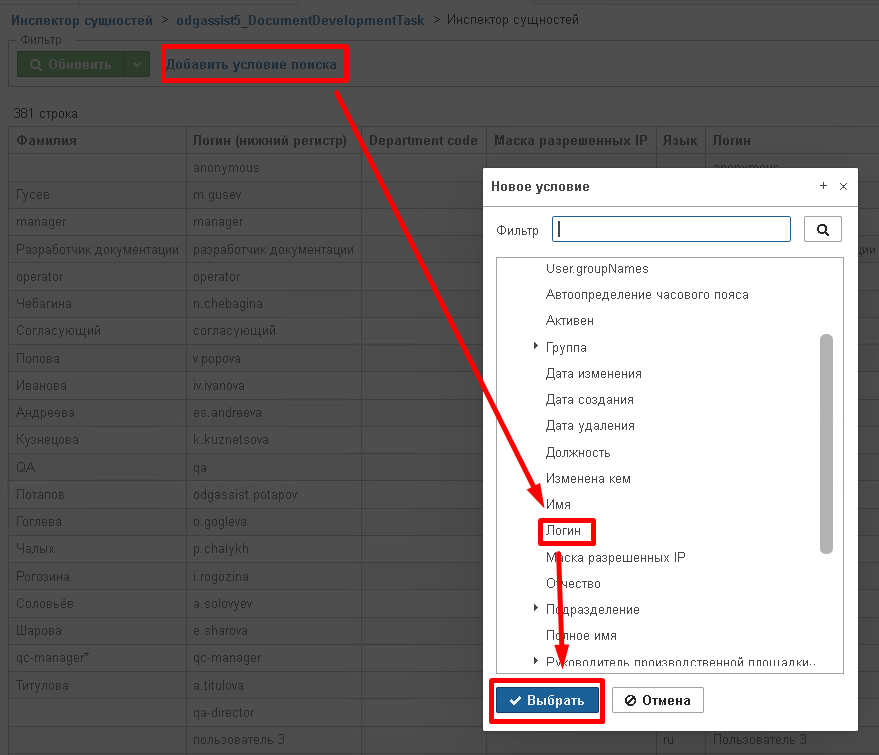Select the Активен item
The width and height of the screenshot is (879, 755).
(570, 321)
